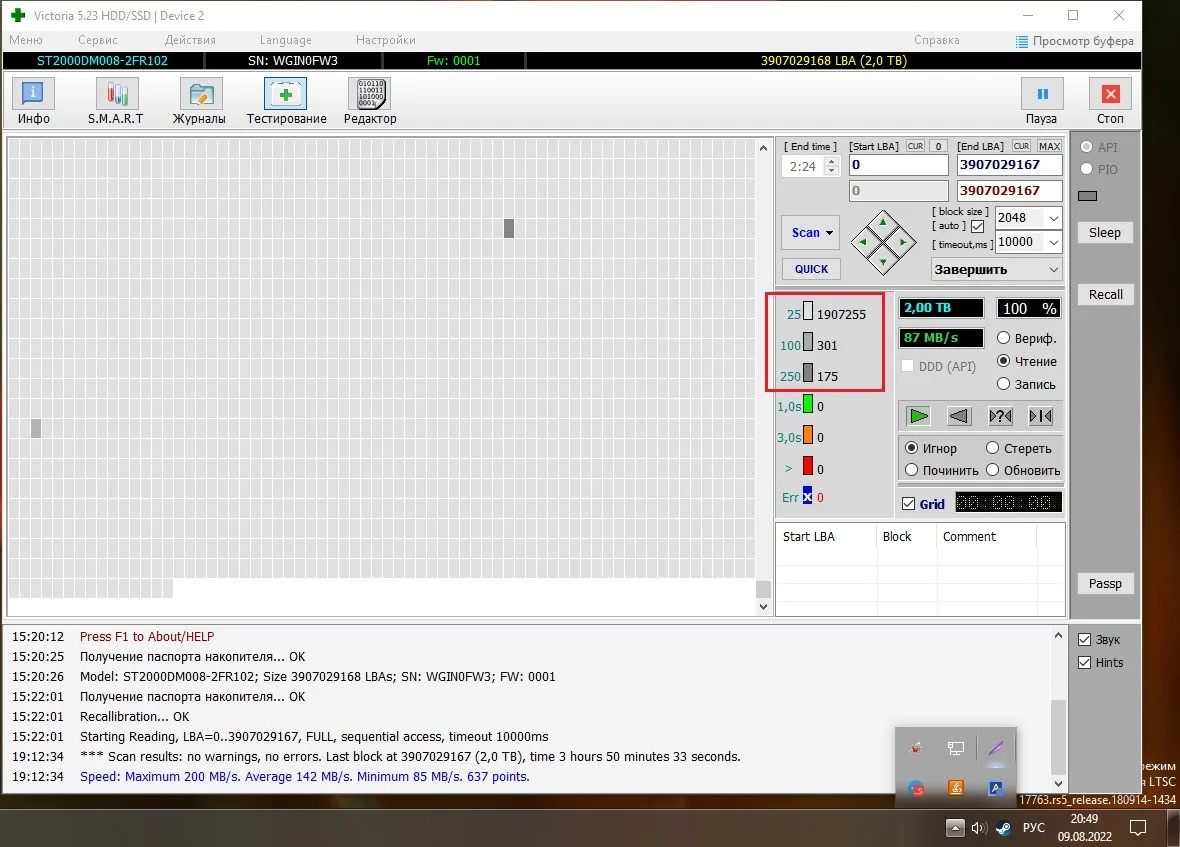1180x847 pixels.
Task: Click the down arrow of navigation diamond
Action: coord(883,262)
